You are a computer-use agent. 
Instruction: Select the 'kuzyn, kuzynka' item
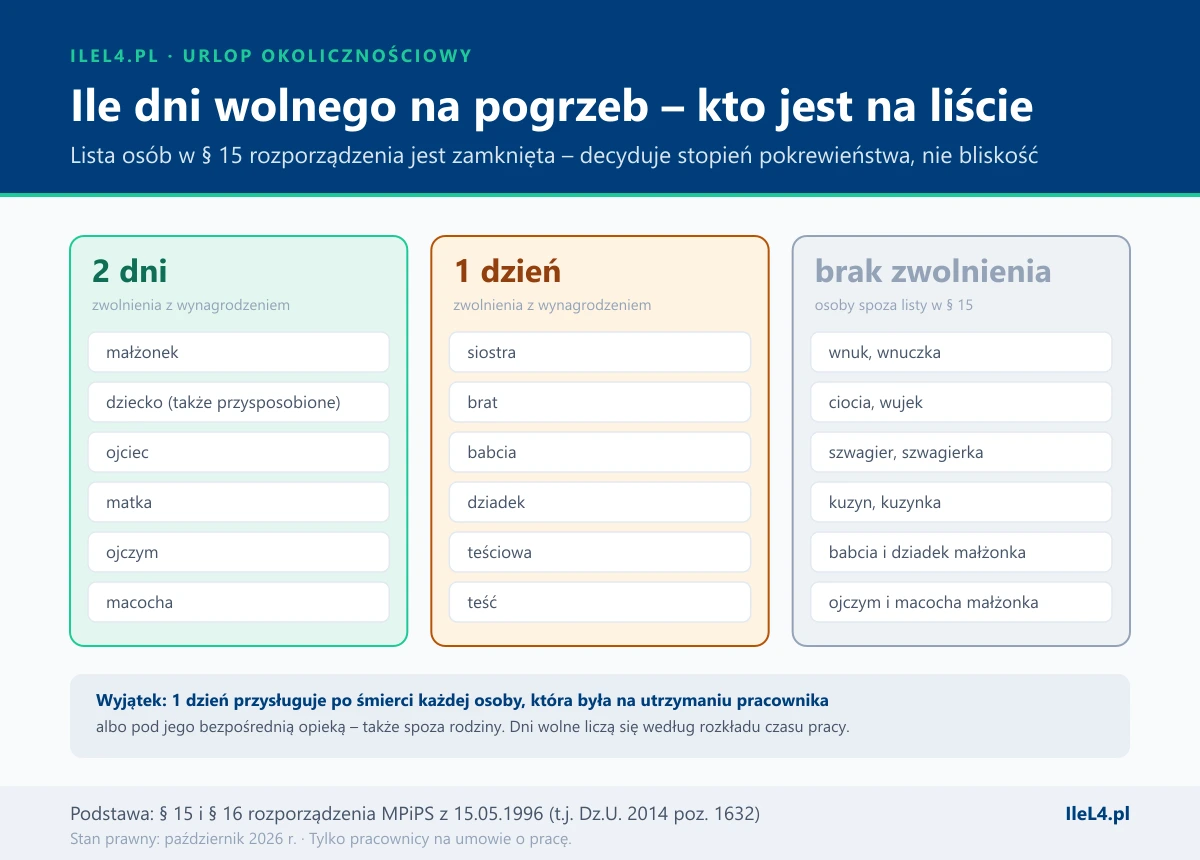pos(961,502)
